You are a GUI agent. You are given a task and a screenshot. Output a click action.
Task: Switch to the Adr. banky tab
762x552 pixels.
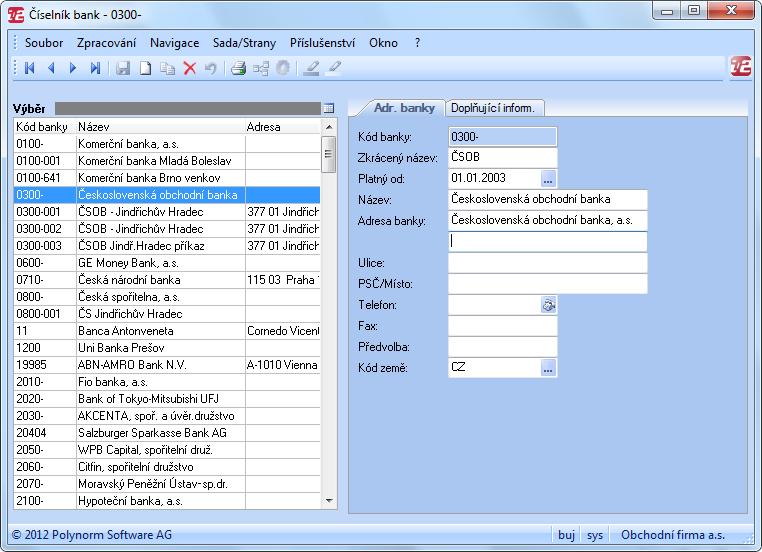pyautogui.click(x=403, y=108)
